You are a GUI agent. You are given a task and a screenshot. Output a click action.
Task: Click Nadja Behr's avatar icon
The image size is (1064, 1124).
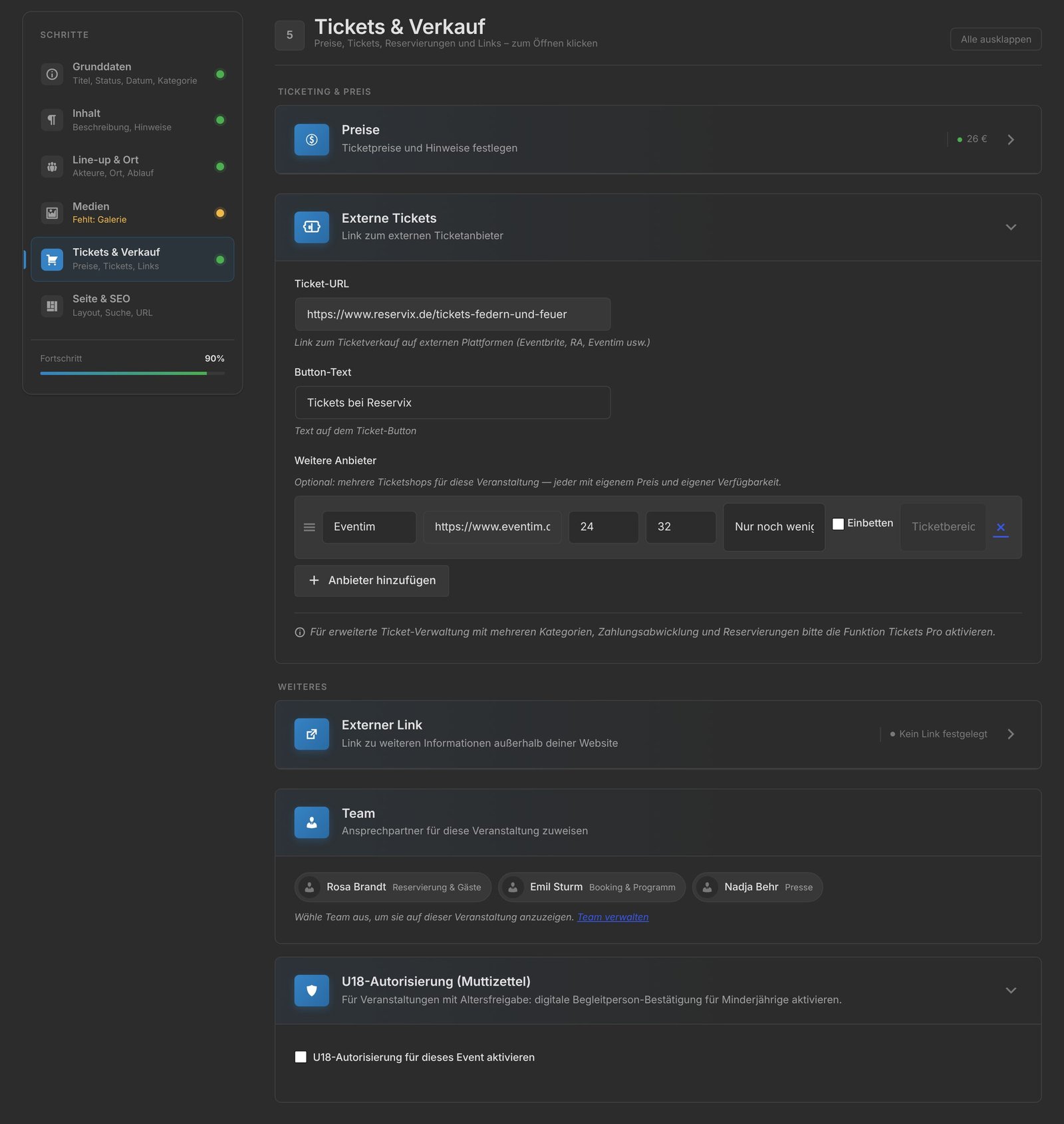708,887
